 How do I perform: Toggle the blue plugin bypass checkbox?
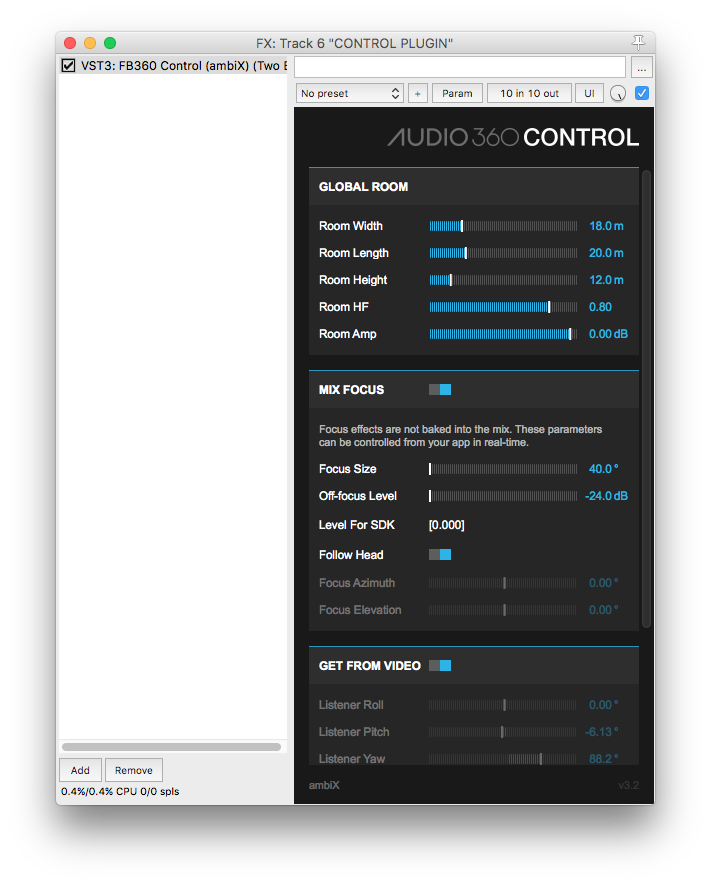[x=642, y=93]
